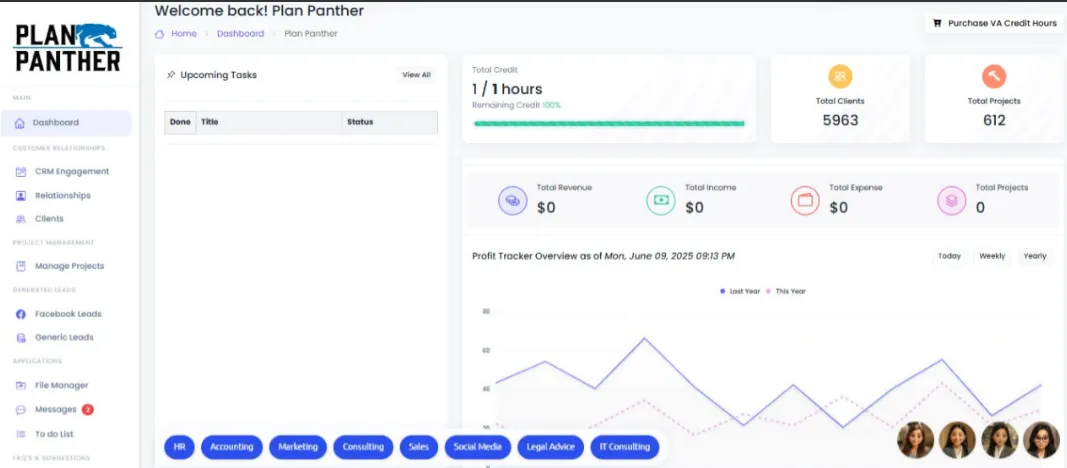Click the HR category pill

click(x=180, y=447)
